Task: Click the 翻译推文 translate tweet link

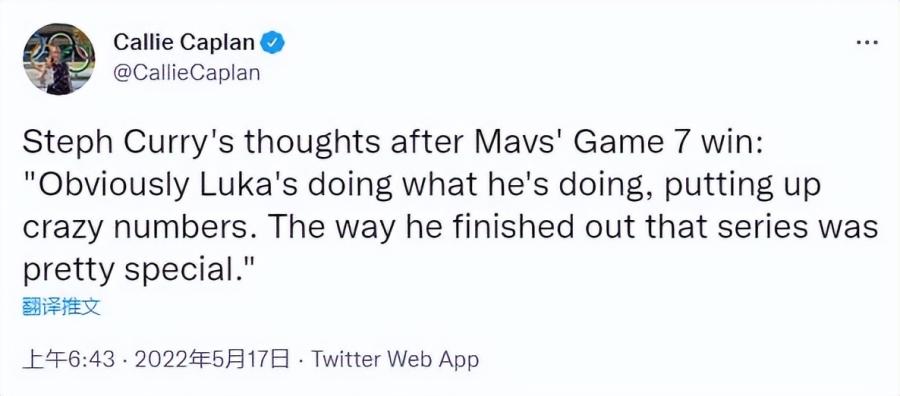Action: click(61, 308)
